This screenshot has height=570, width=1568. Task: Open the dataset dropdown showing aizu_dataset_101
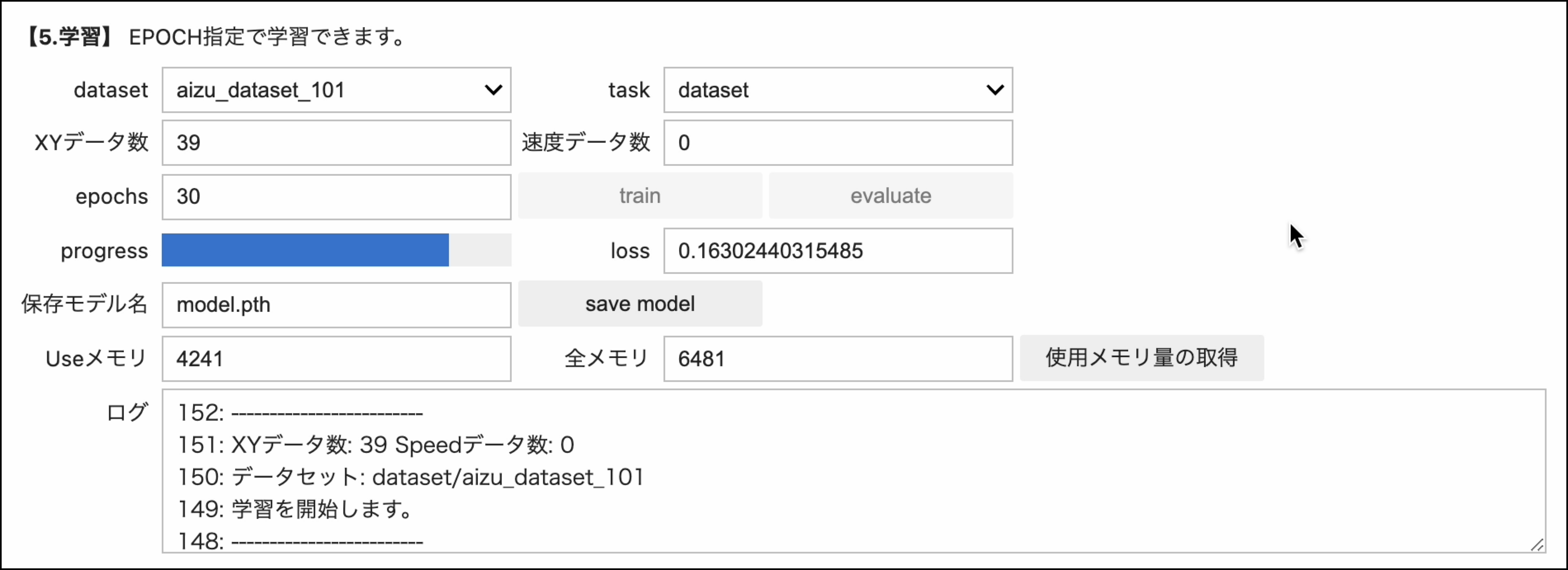(x=336, y=90)
